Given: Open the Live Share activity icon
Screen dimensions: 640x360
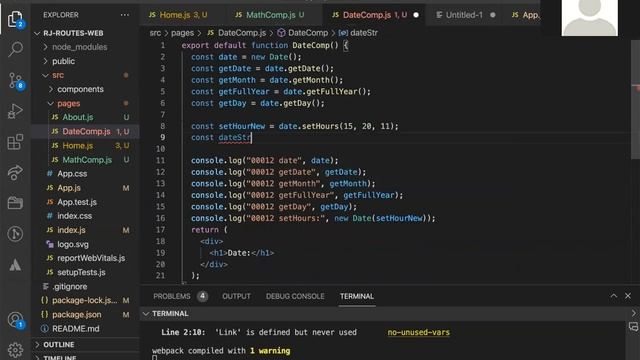Looking at the screenshot, I should click(15, 173).
